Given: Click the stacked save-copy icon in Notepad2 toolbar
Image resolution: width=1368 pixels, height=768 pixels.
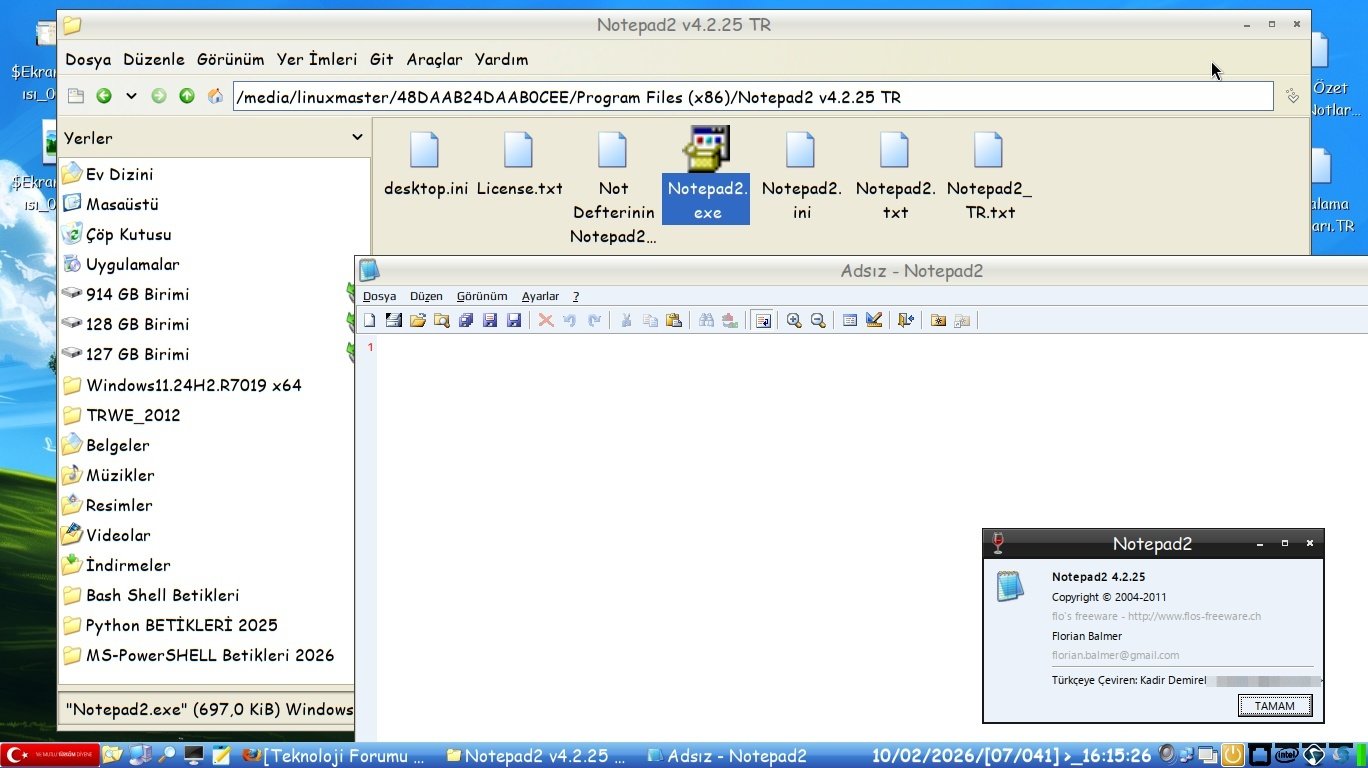Looking at the screenshot, I should click(x=466, y=320).
